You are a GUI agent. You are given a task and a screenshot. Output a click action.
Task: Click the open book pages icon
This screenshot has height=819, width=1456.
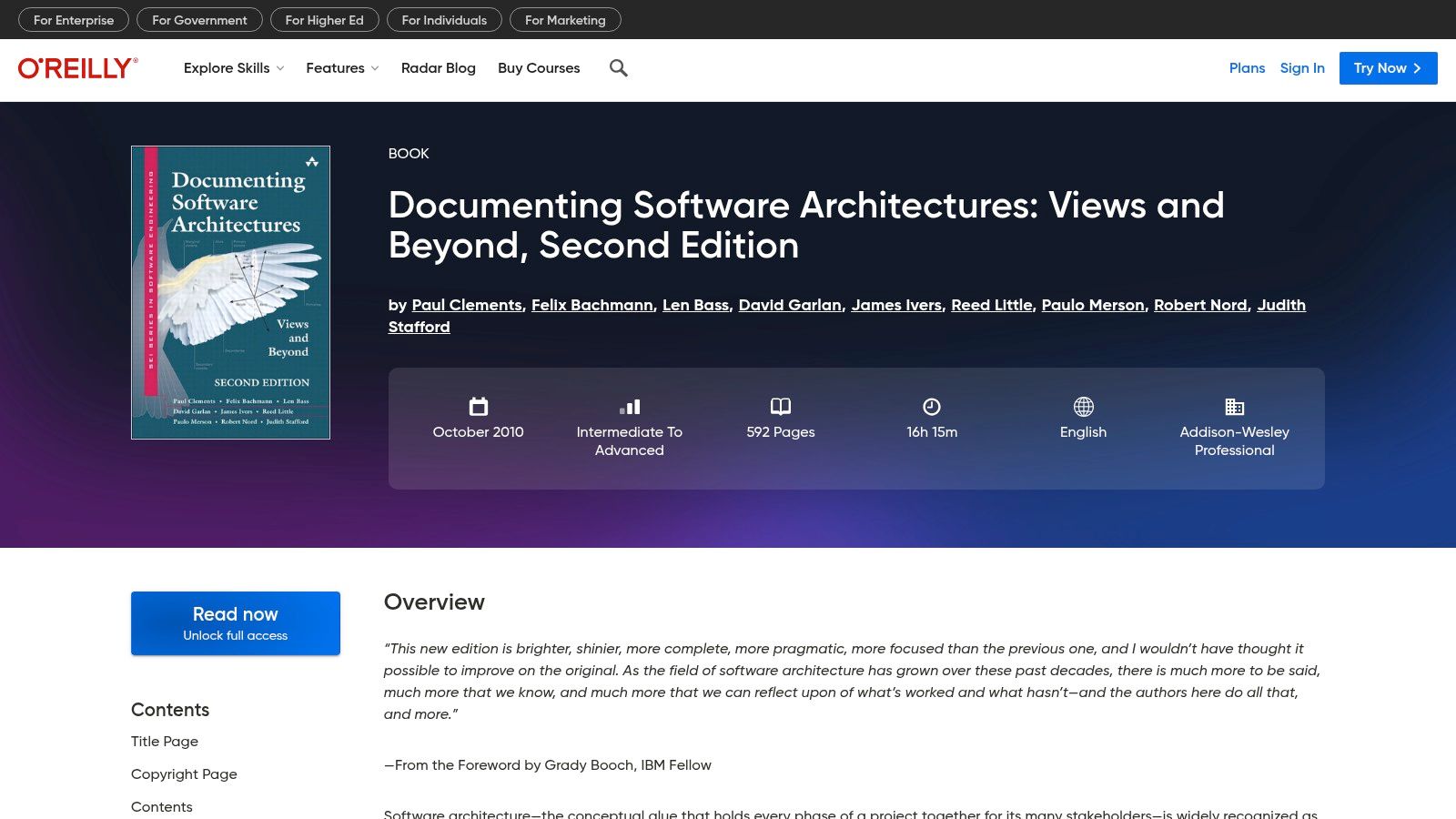pos(780,407)
